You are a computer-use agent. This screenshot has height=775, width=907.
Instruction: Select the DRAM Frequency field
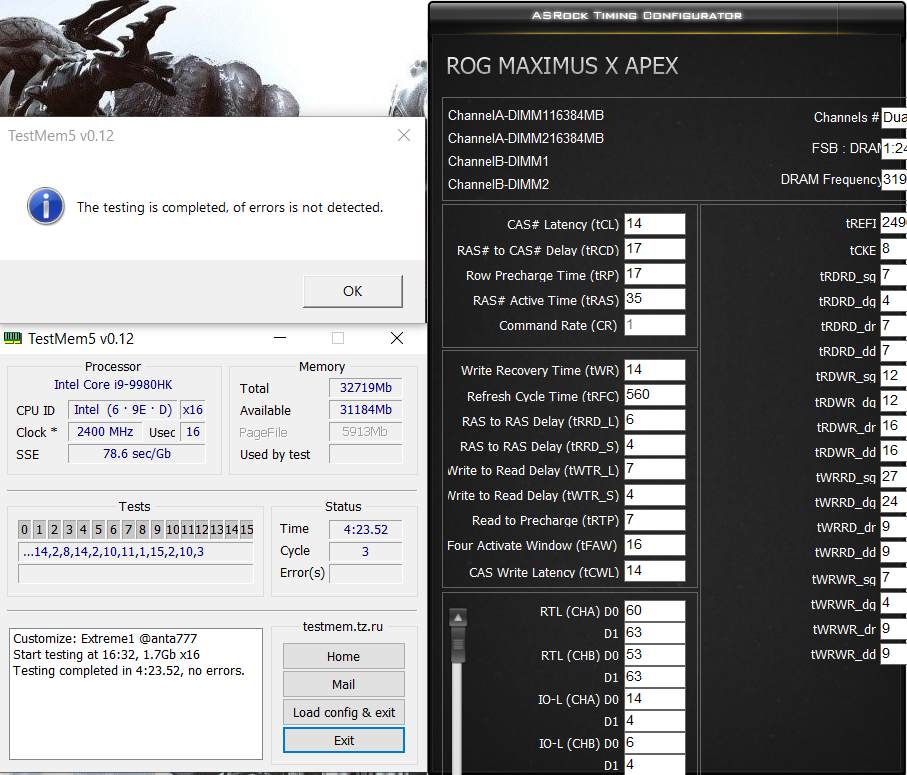coord(894,179)
